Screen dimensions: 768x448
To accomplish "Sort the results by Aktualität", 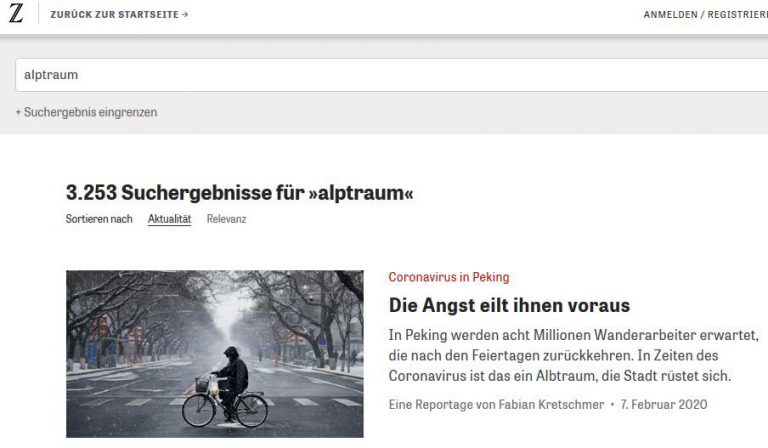I will click(x=169, y=219).
